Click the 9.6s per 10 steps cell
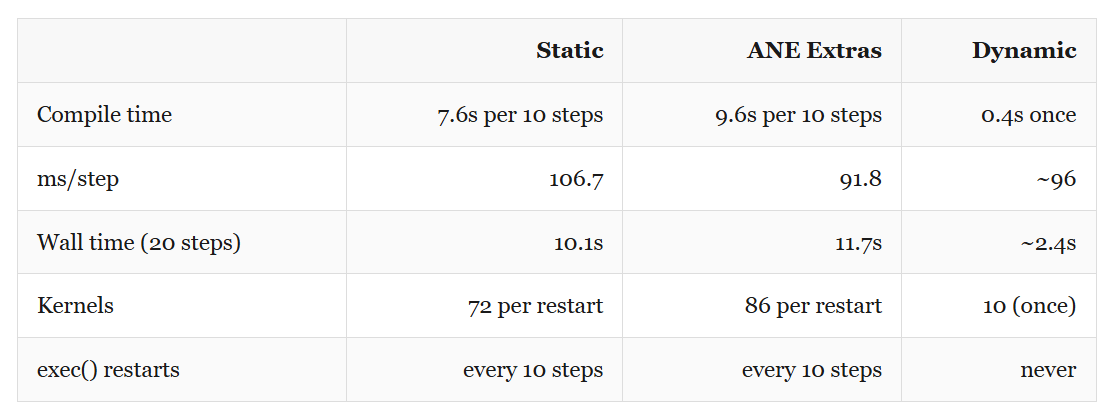Image resolution: width=1117 pixels, height=414 pixels. [799, 115]
